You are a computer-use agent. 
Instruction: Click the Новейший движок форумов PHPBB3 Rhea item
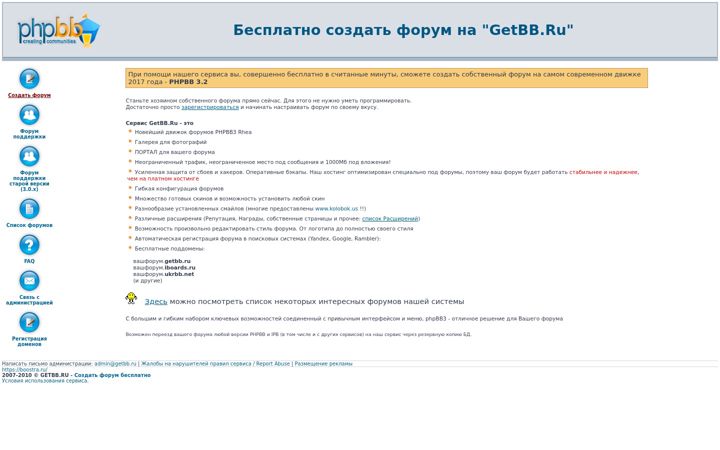pos(193,132)
